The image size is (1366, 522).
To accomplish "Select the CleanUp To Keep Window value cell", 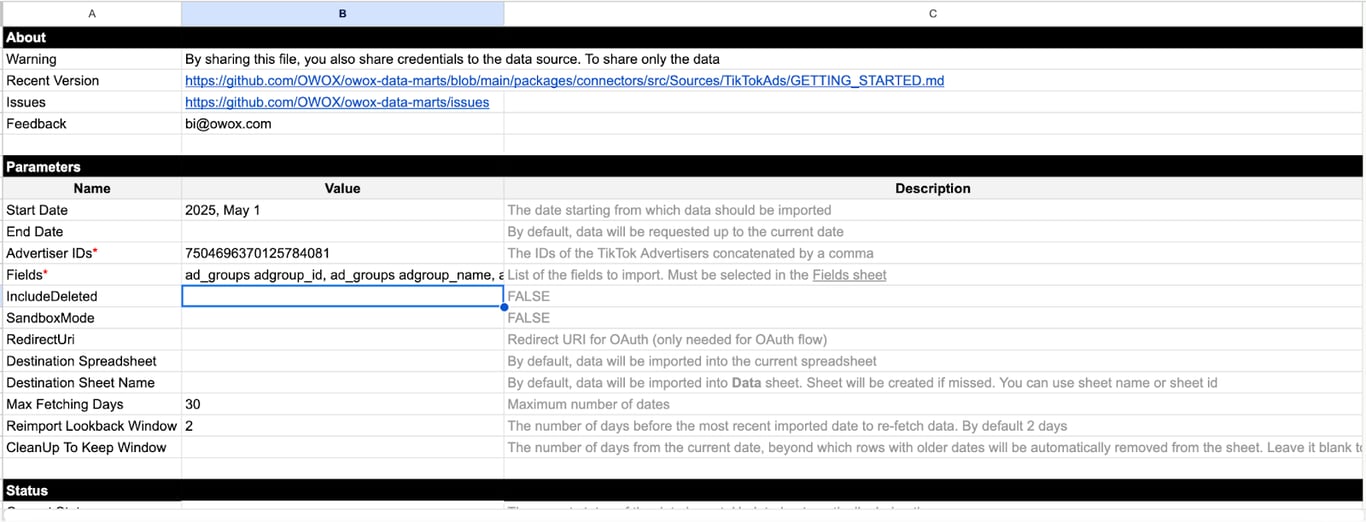I will 343,447.
